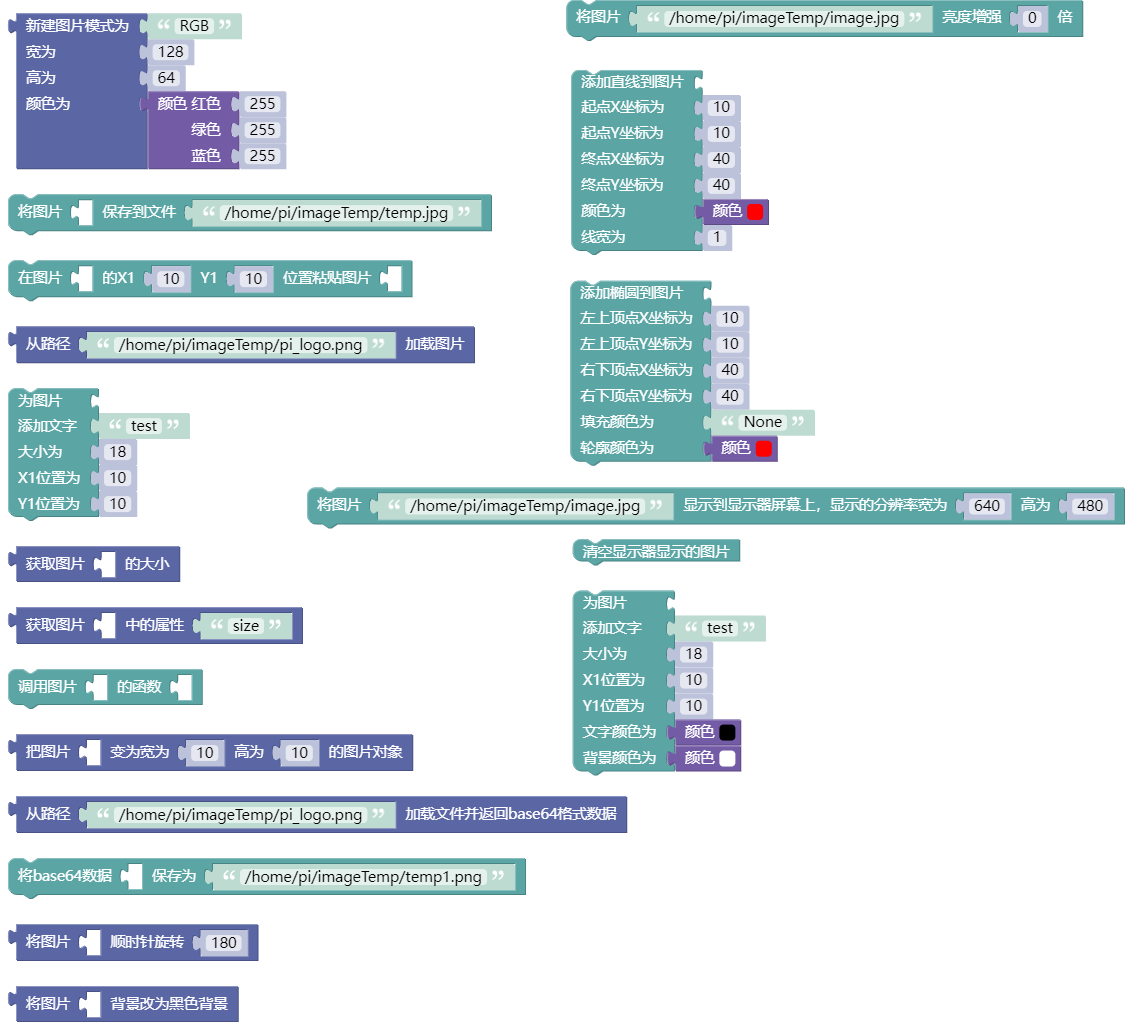Edit the temp1.png save path
1125x1022 pixels.
(x=363, y=877)
